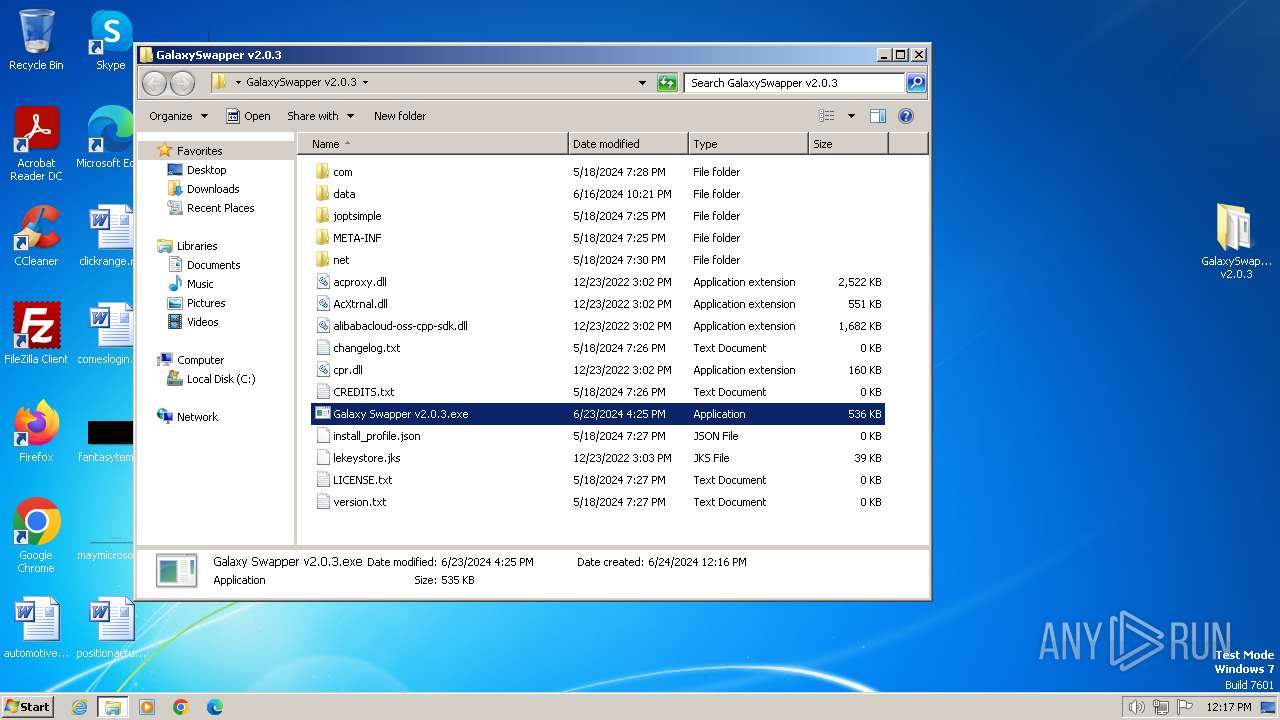Select GalaxySwapper v2.0.3 archive on desktop
This screenshot has width=1280, height=720.
point(1236,241)
